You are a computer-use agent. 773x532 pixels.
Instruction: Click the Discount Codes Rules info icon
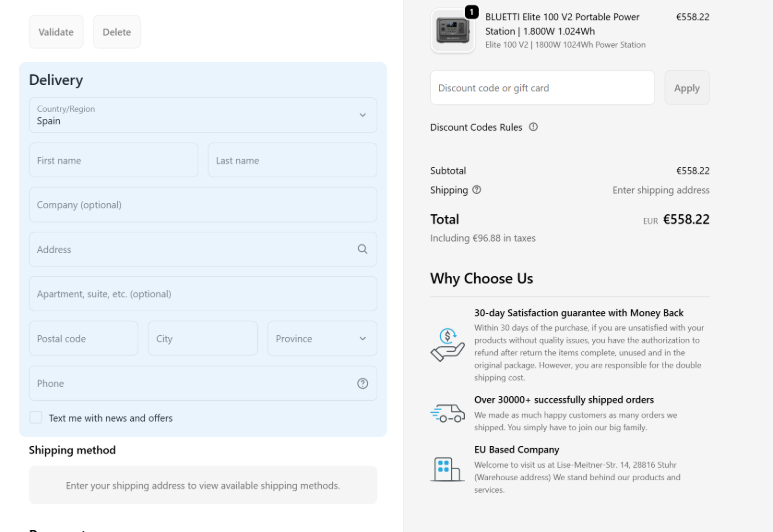pyautogui.click(x=533, y=127)
